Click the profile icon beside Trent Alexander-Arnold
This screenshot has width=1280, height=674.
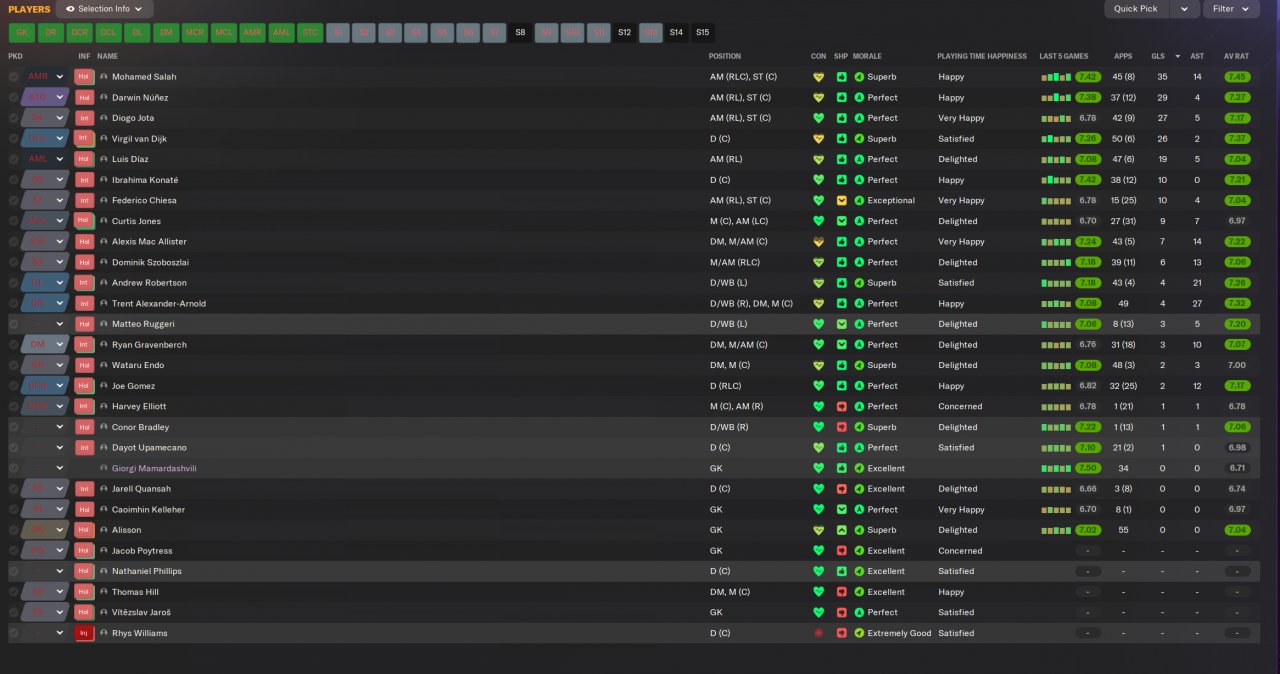tap(104, 304)
